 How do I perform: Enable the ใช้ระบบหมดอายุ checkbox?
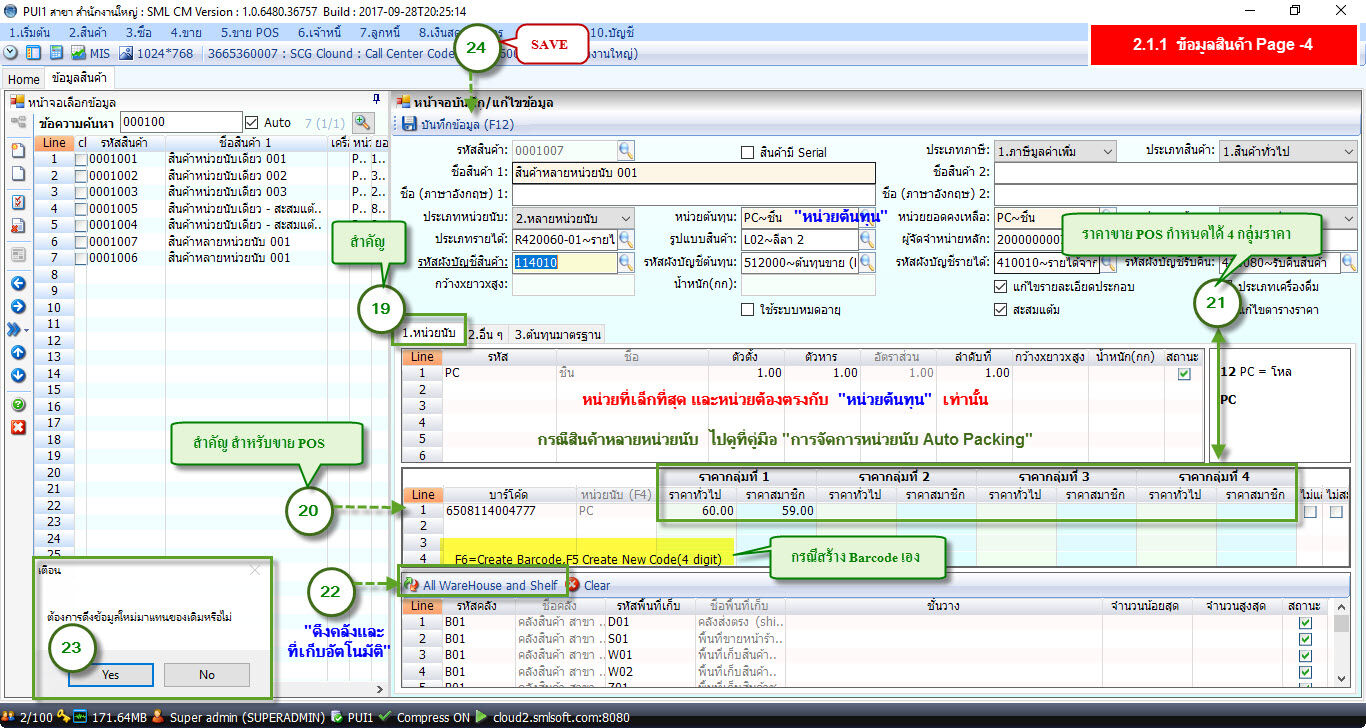tap(747, 310)
